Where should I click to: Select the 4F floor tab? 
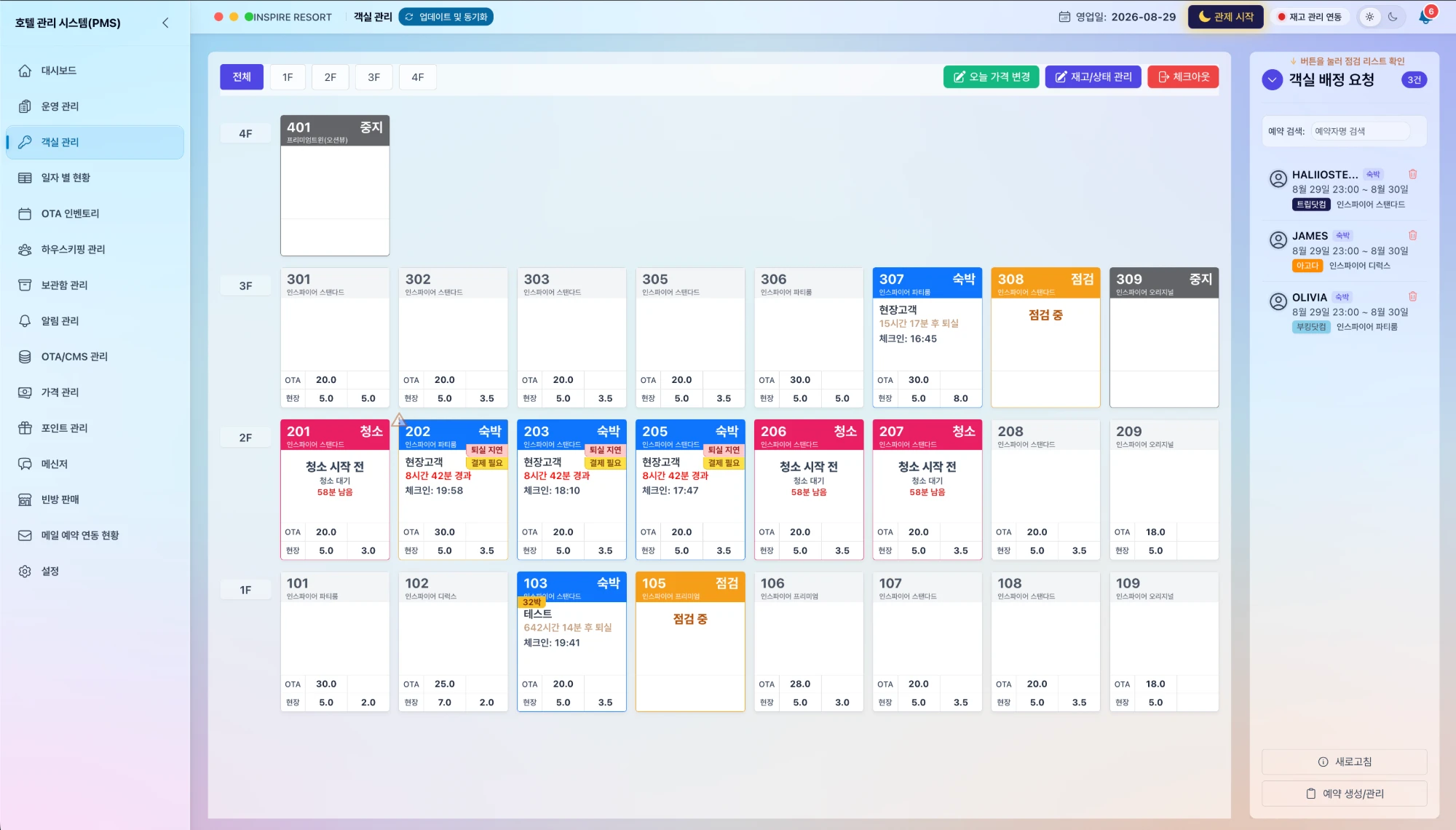[418, 76]
